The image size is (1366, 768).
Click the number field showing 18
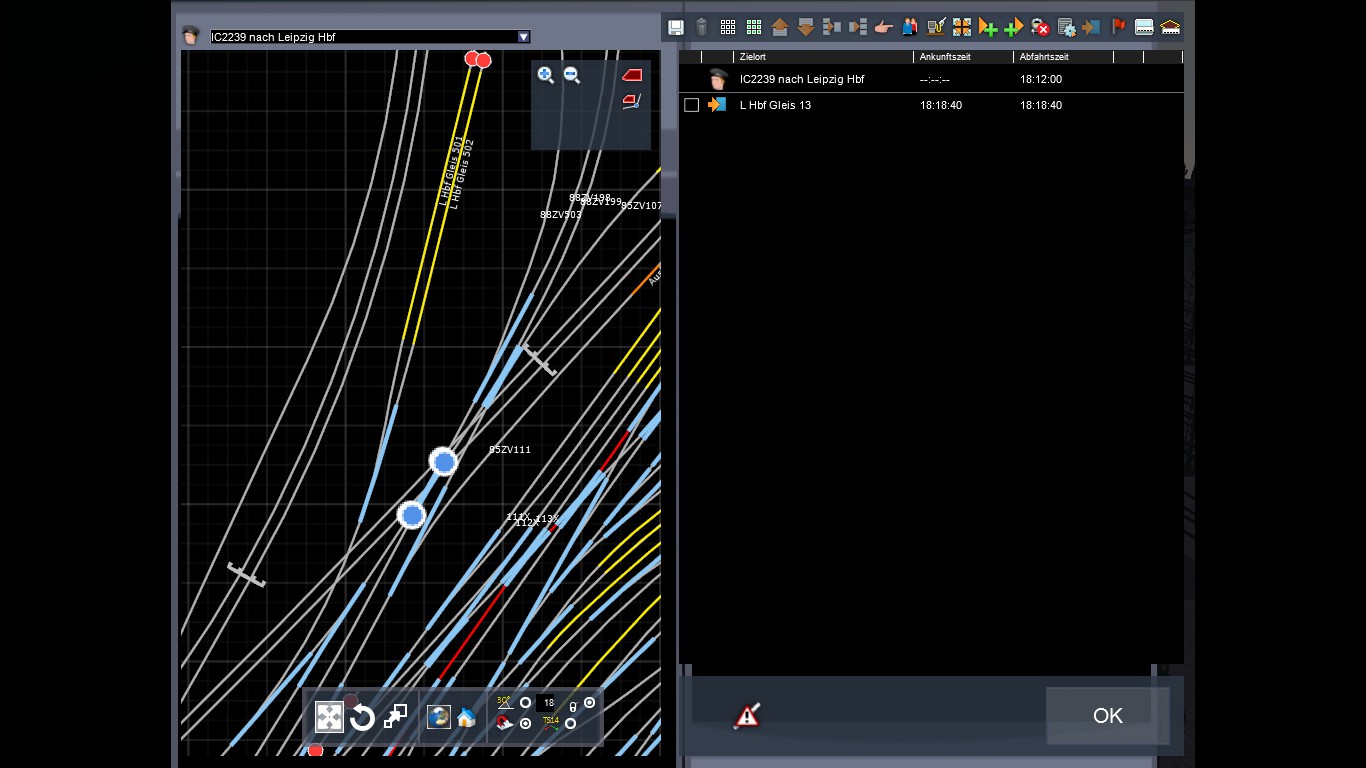[x=547, y=703]
